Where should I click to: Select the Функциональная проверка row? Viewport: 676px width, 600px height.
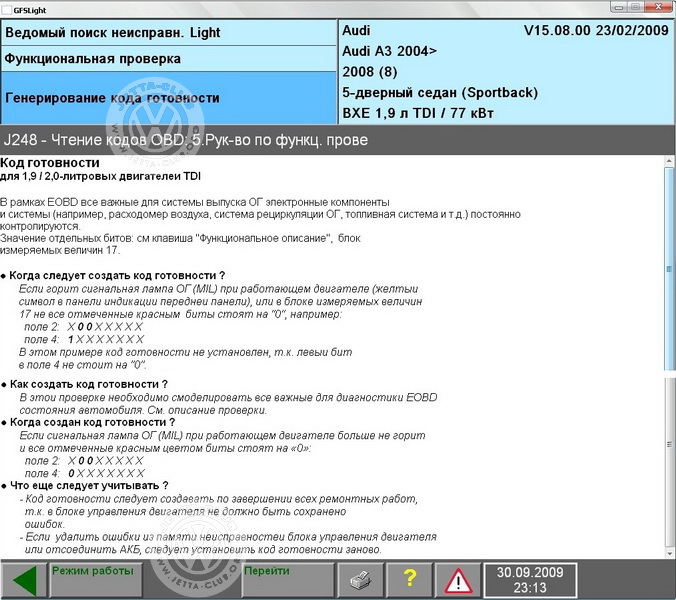169,59
